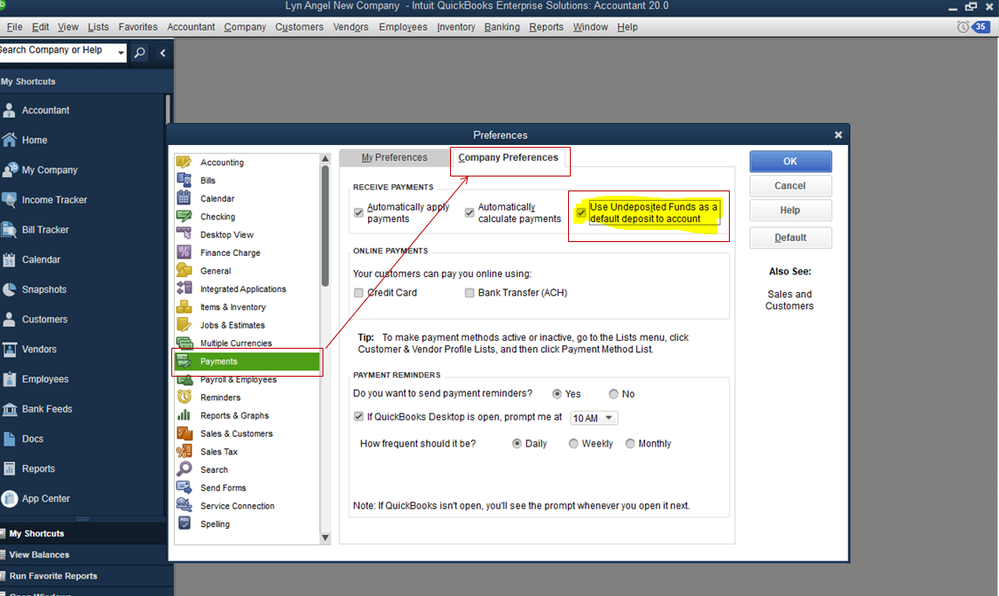Click the Spelling icon
Screen dimensions: 999x596
pyautogui.click(x=184, y=523)
